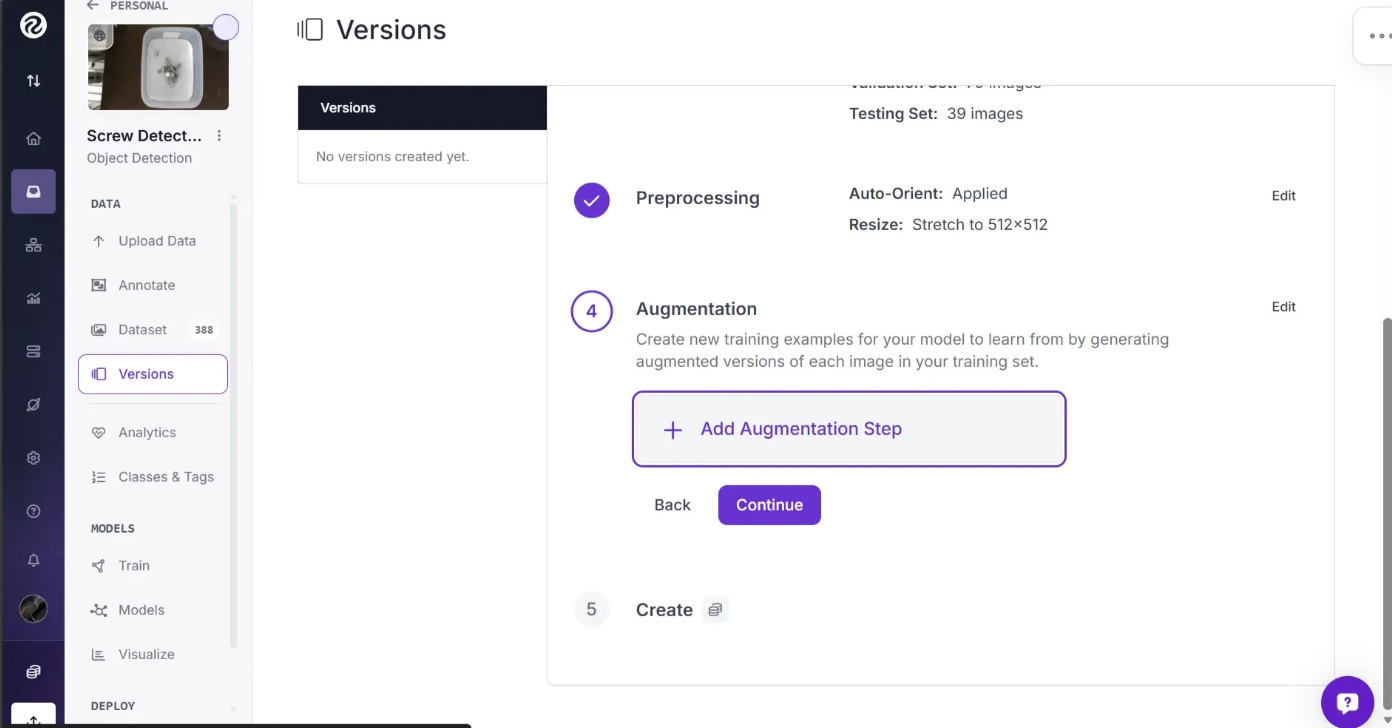Click the user avatar in left rail

(33, 609)
